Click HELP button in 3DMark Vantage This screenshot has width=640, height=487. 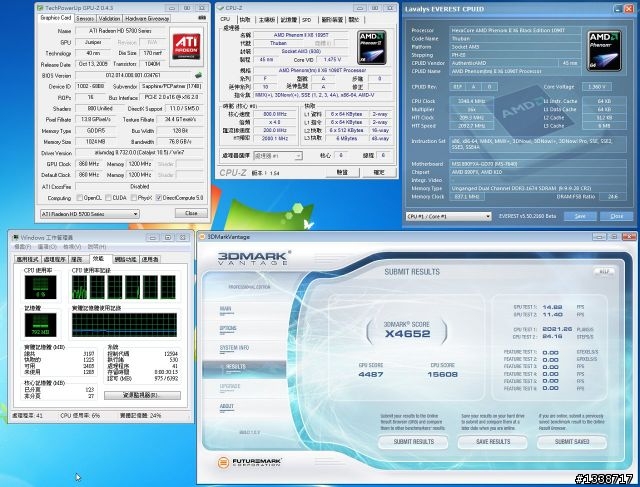click(x=604, y=271)
